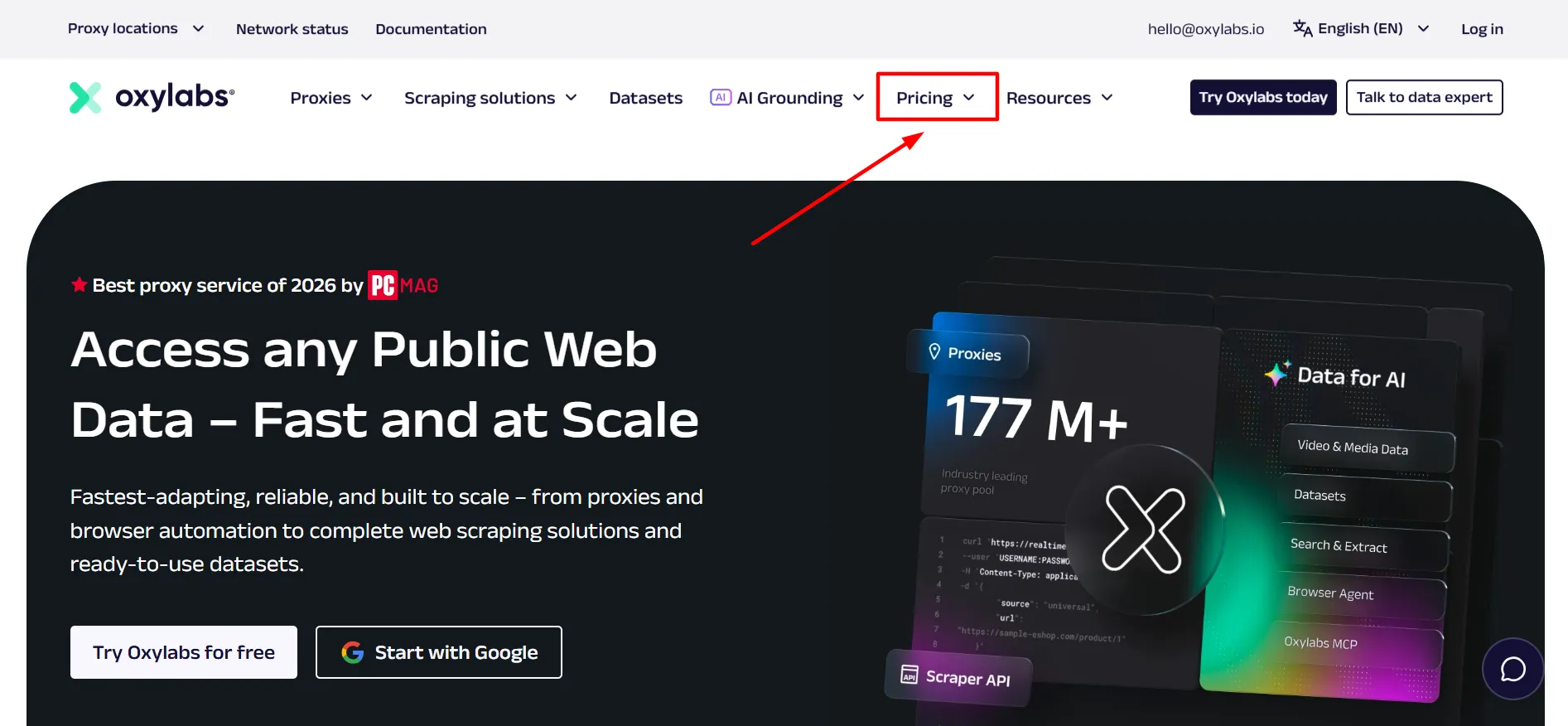
Task: Click the Best proxy service of 2026 text
Action: click(x=228, y=285)
